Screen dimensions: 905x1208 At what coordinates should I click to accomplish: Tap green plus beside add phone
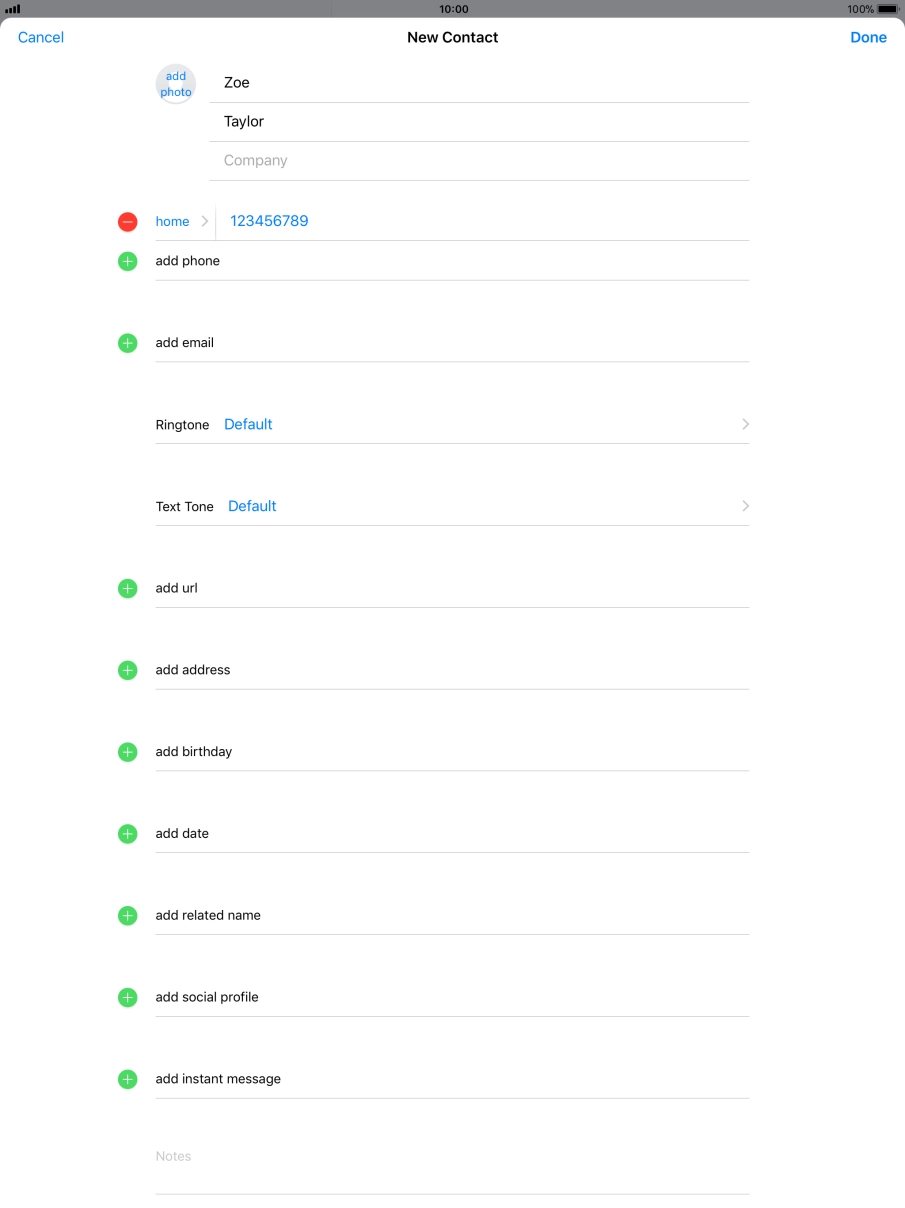(x=128, y=261)
